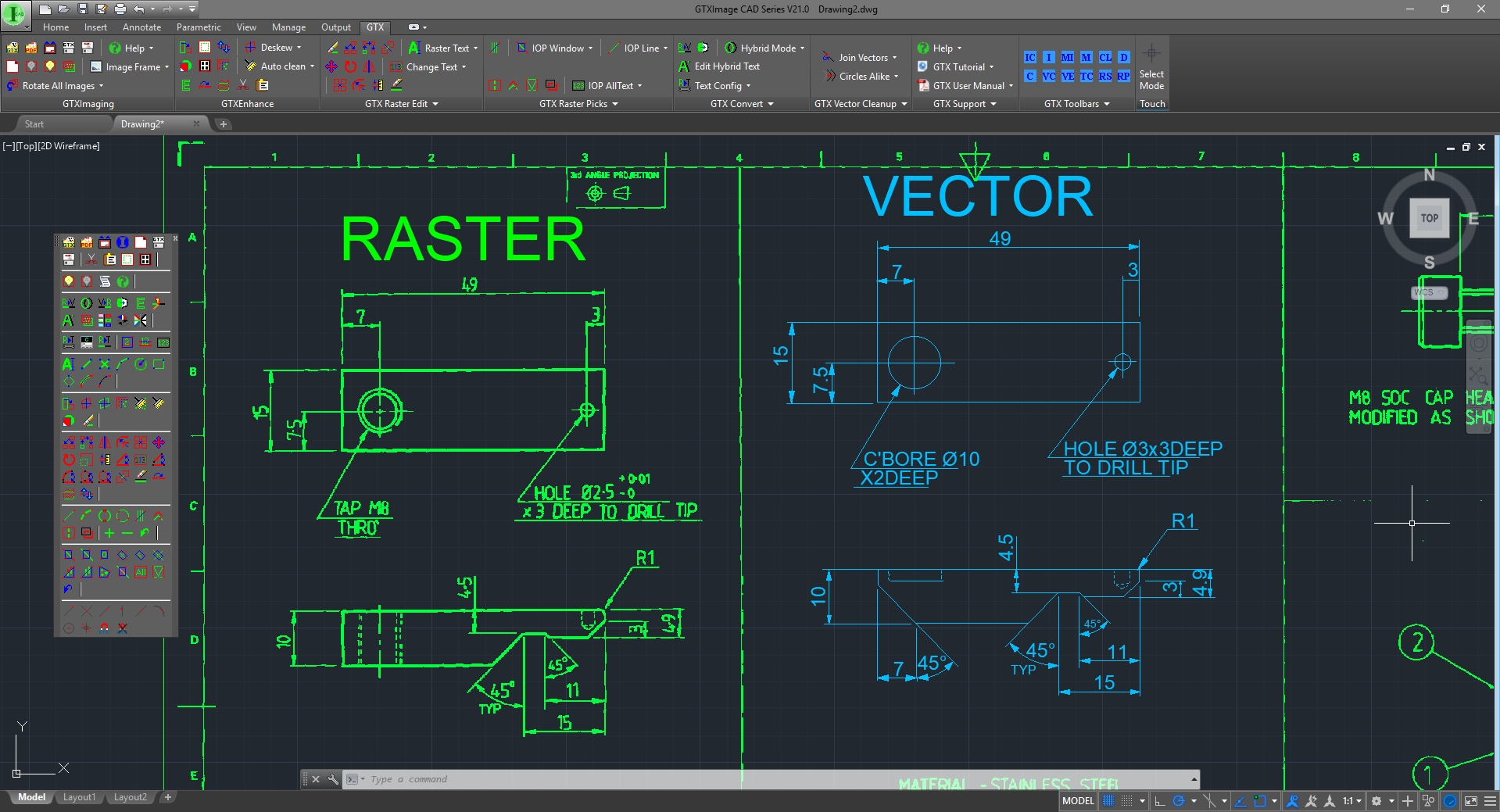Click the raster mirror icon in Raster Edit panel
This screenshot has height=812, width=1500.
[369, 66]
